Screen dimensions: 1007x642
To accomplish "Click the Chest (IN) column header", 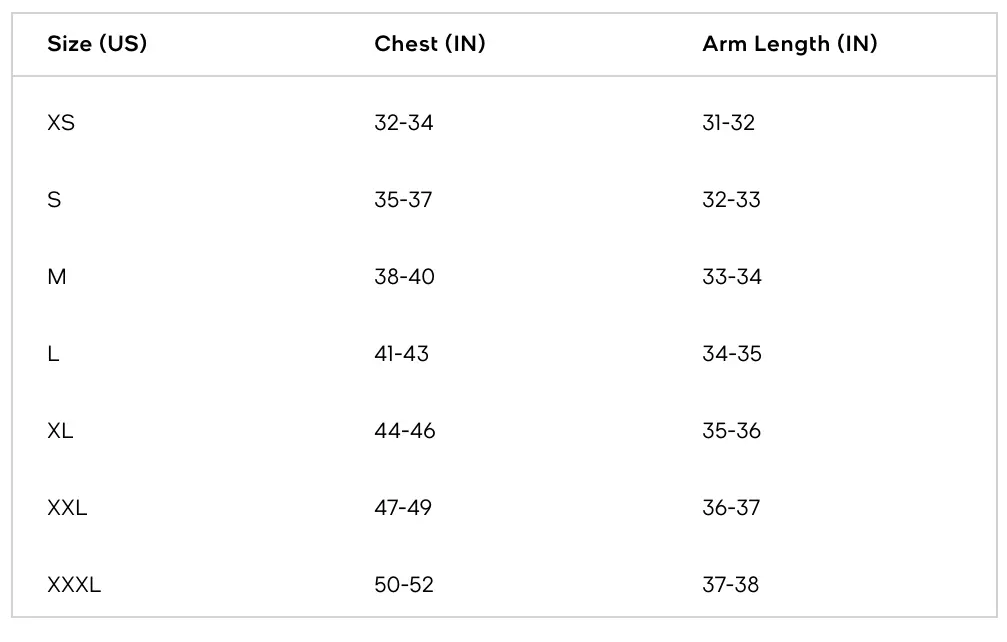I will click(x=430, y=44).
